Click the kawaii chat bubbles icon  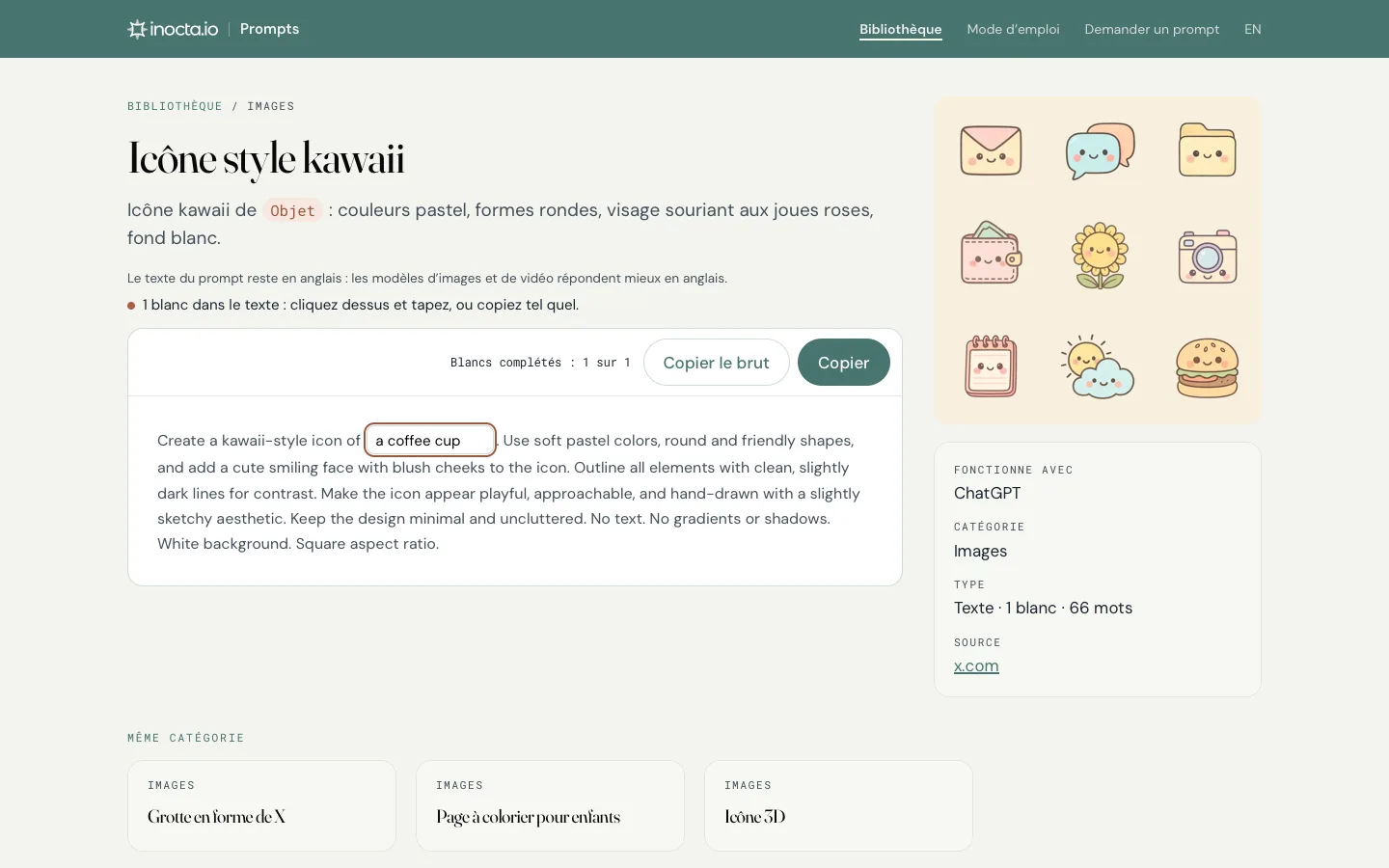pyautogui.click(x=1100, y=150)
